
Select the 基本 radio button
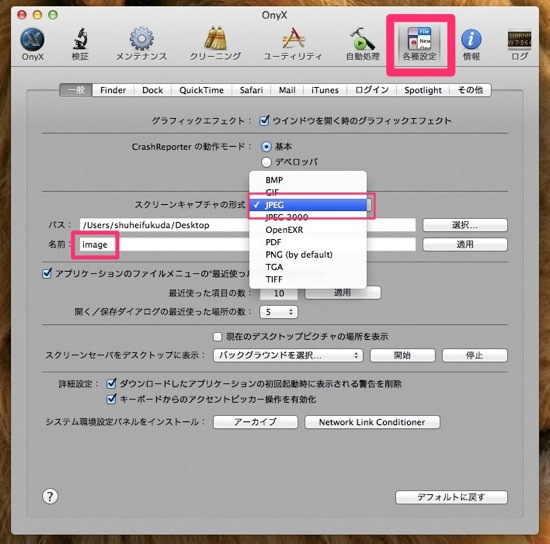[266, 147]
